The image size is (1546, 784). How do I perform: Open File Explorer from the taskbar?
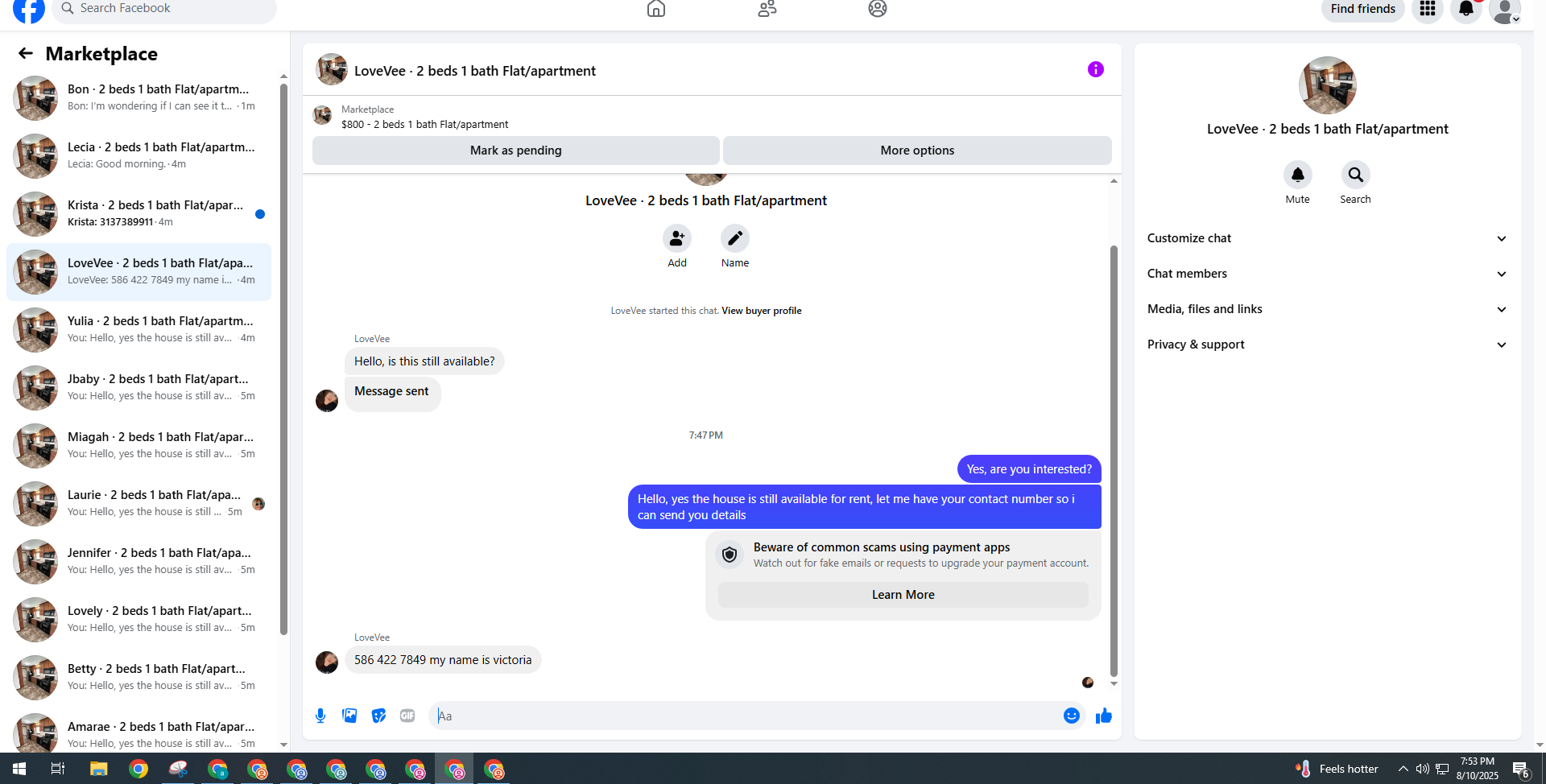(98, 769)
